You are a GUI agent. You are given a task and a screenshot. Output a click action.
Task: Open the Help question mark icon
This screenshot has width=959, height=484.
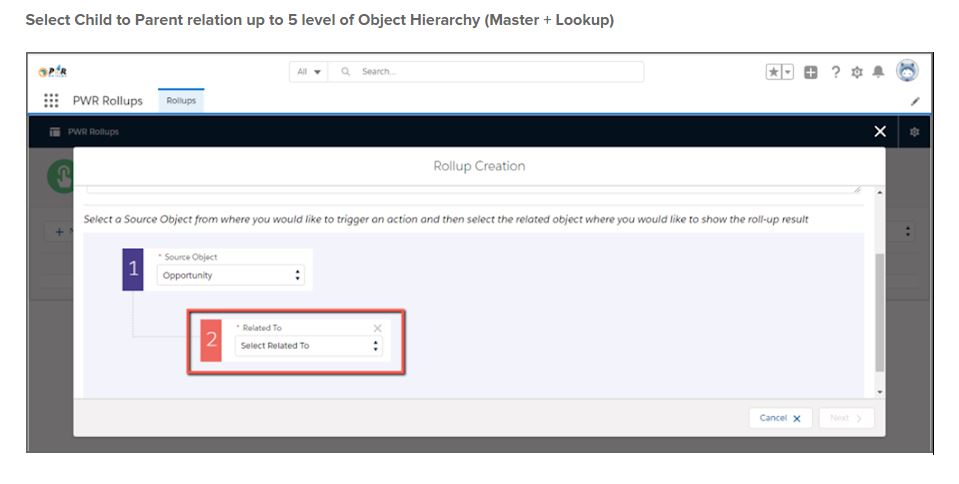point(836,72)
